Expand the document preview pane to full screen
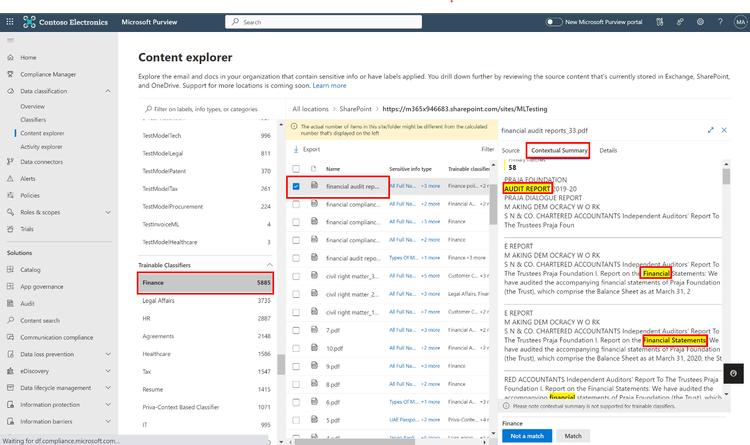Image resolution: width=750 pixels, height=445 pixels. pyautogui.click(x=711, y=130)
